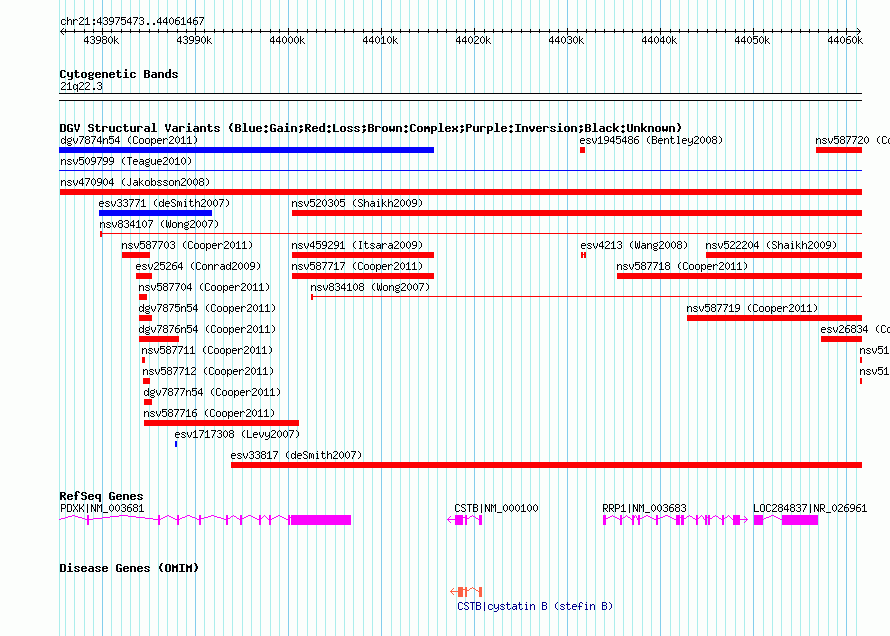Click the dgv7875n54 (Cooper2011) label
Viewport: 890px width, 636px height.
click(207, 308)
